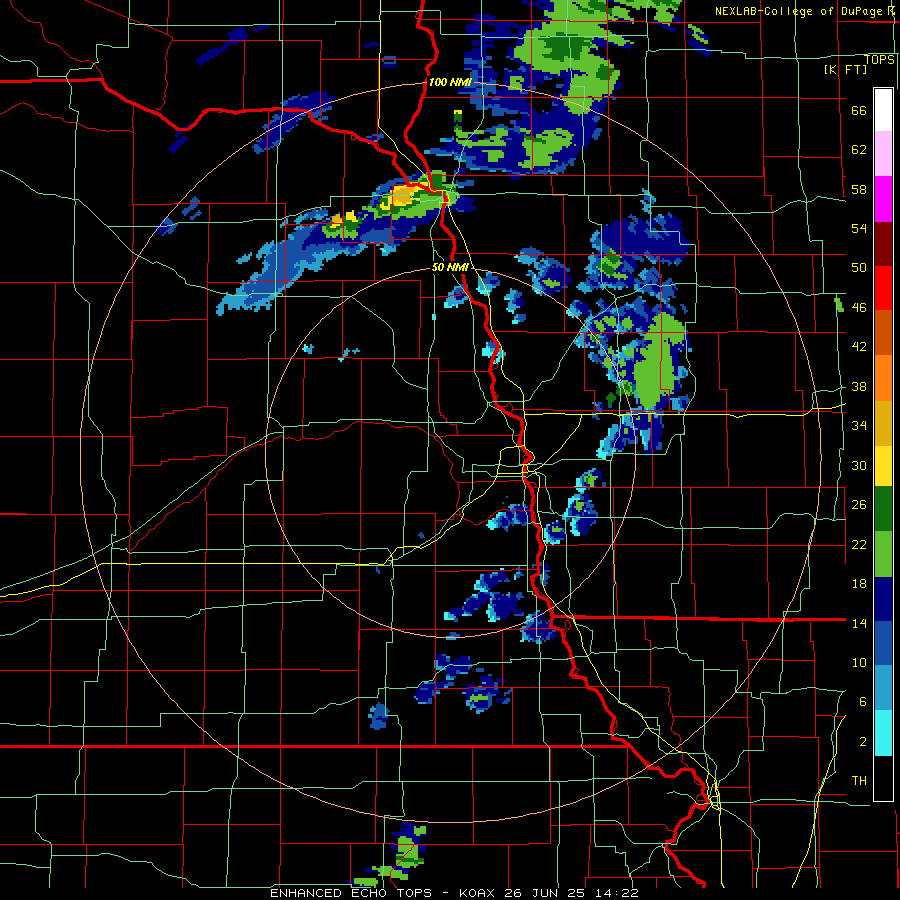Click the legend value 34
Image resolution: width=900 pixels, height=900 pixels.
859,426
